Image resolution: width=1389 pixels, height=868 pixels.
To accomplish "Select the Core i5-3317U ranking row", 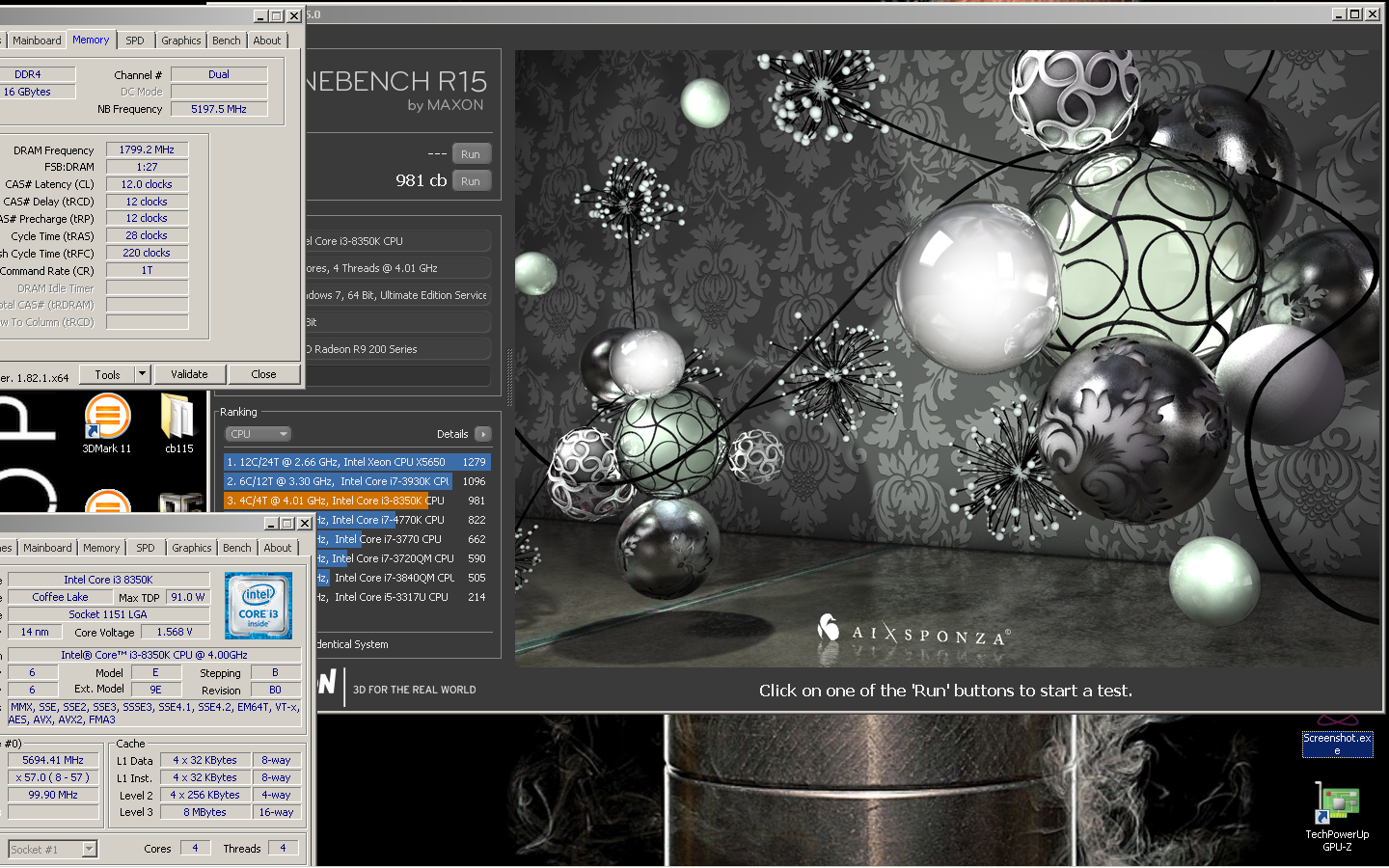I will (401, 597).
